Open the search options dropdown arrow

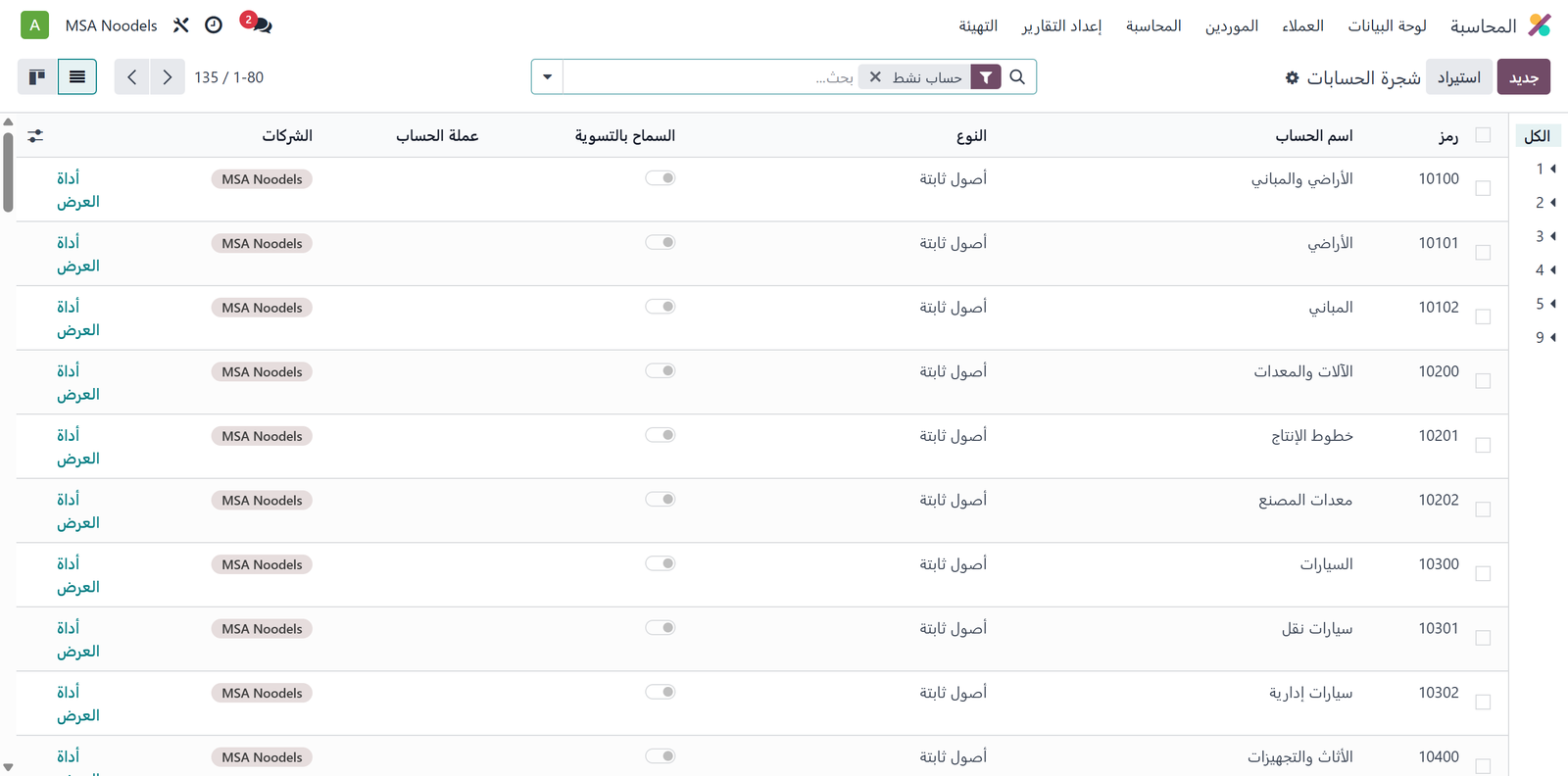548,76
